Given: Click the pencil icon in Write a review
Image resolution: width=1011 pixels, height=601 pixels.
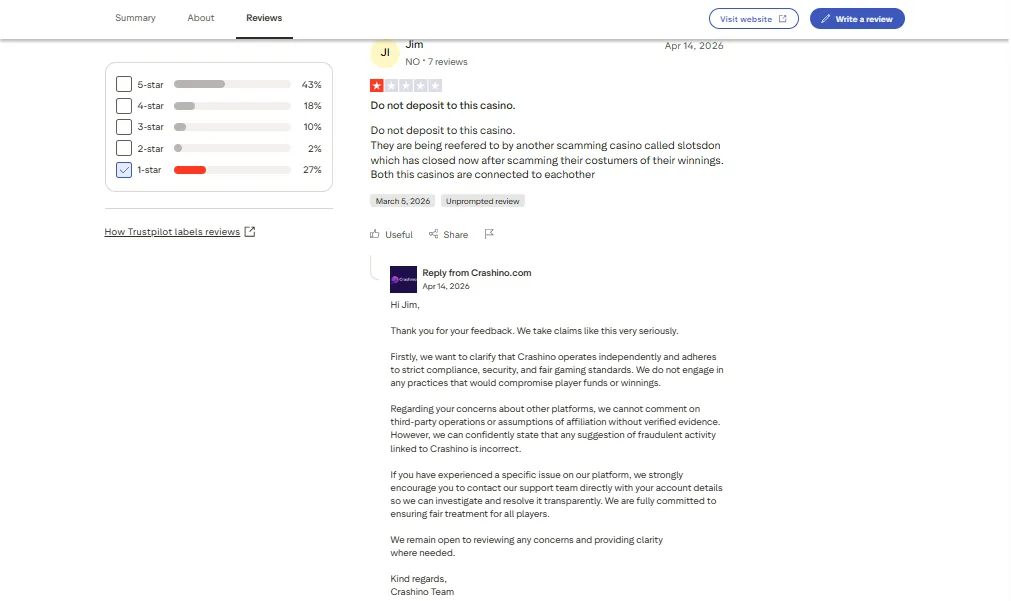Looking at the screenshot, I should click(825, 19).
